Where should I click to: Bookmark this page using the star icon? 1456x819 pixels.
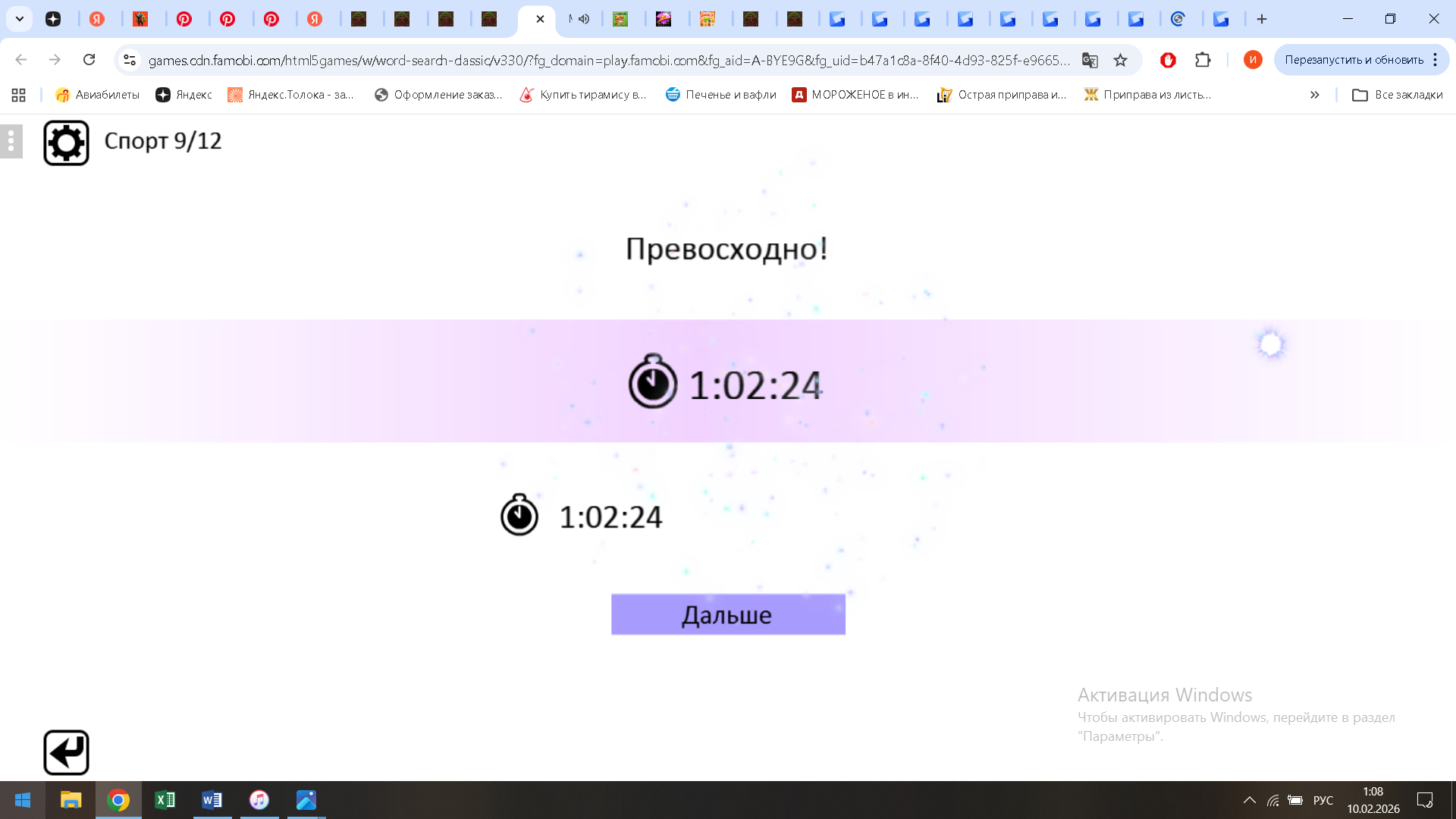pos(1120,60)
